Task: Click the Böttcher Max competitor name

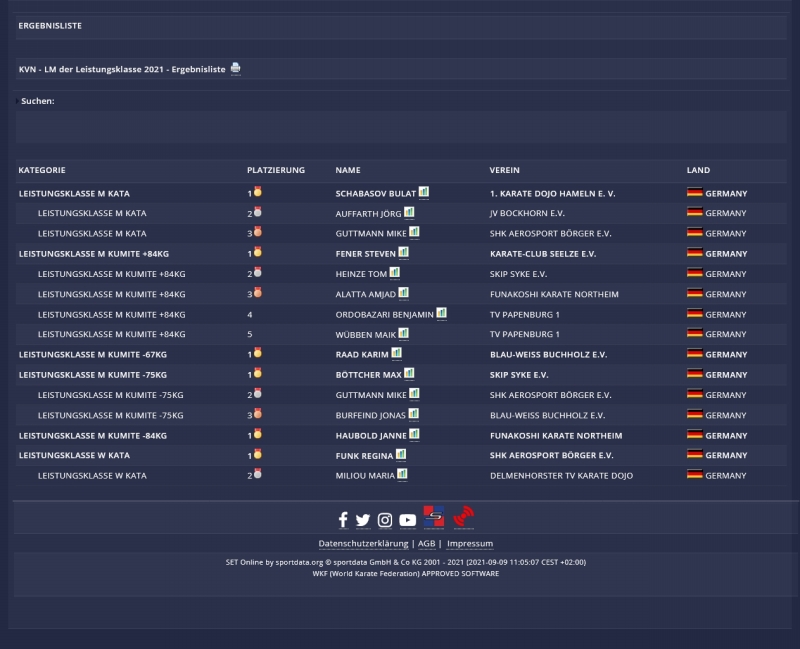Action: tap(368, 375)
